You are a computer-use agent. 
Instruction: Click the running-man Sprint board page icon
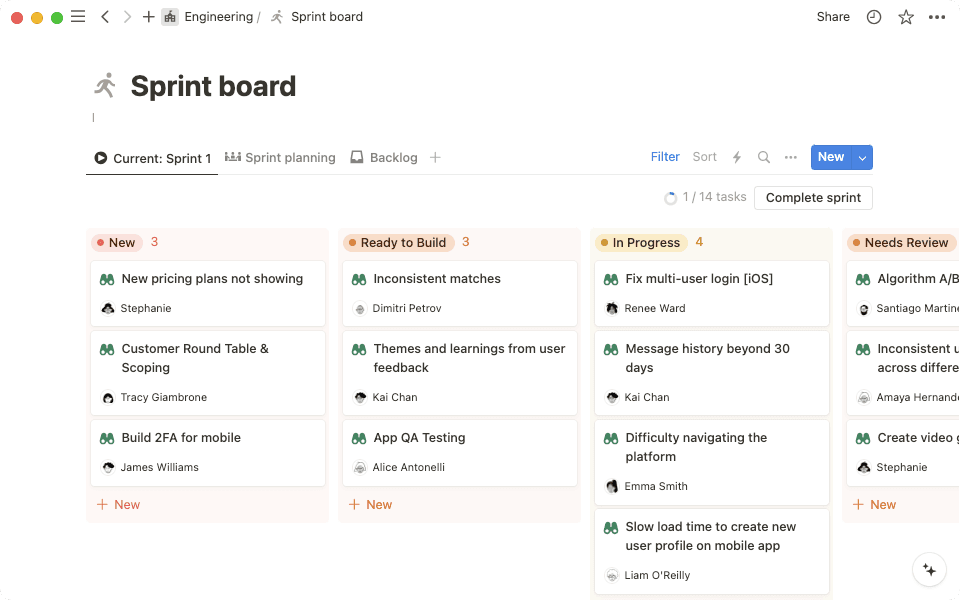click(x=104, y=85)
